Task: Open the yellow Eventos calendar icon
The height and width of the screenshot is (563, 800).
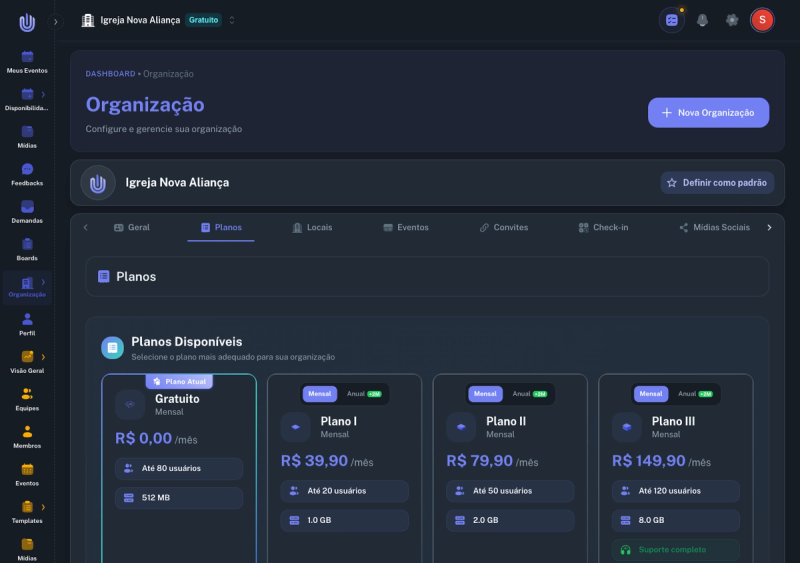Action: coord(27,469)
